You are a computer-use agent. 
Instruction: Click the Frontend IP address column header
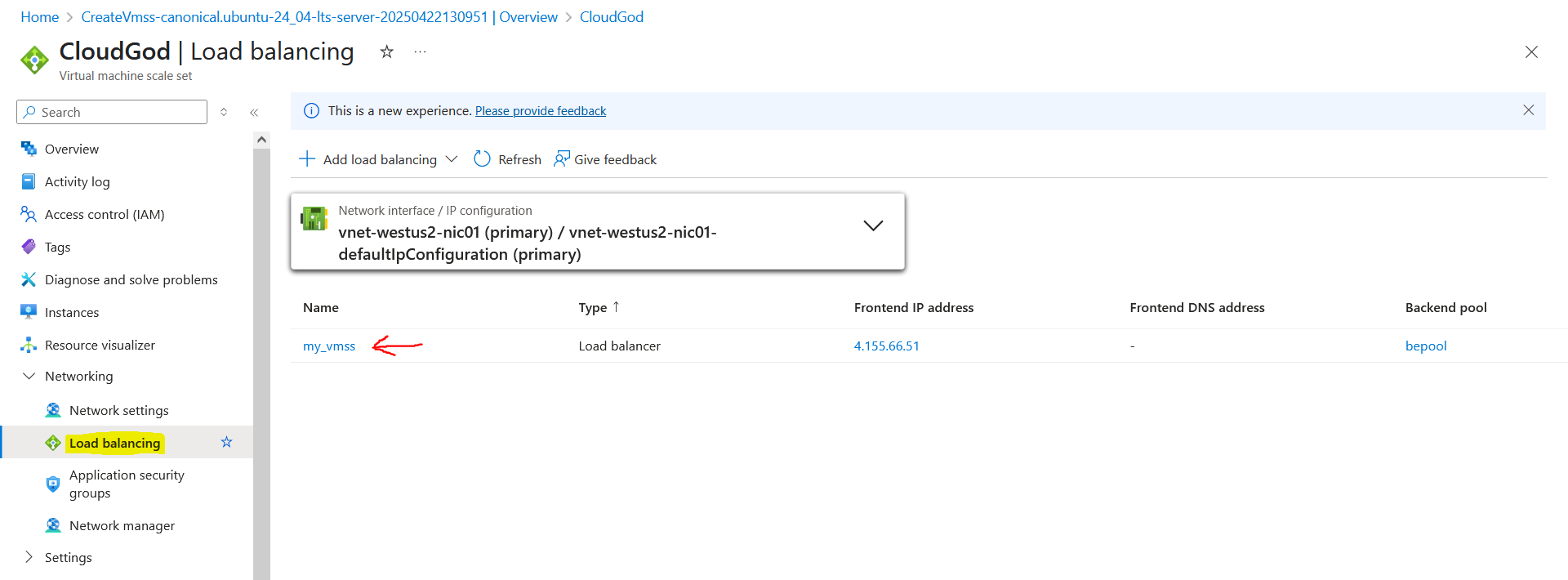(x=914, y=307)
